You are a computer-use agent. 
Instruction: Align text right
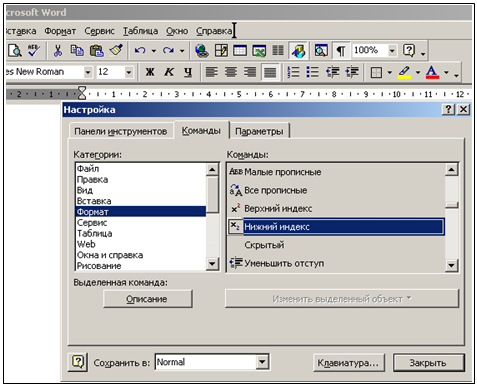click(x=250, y=72)
